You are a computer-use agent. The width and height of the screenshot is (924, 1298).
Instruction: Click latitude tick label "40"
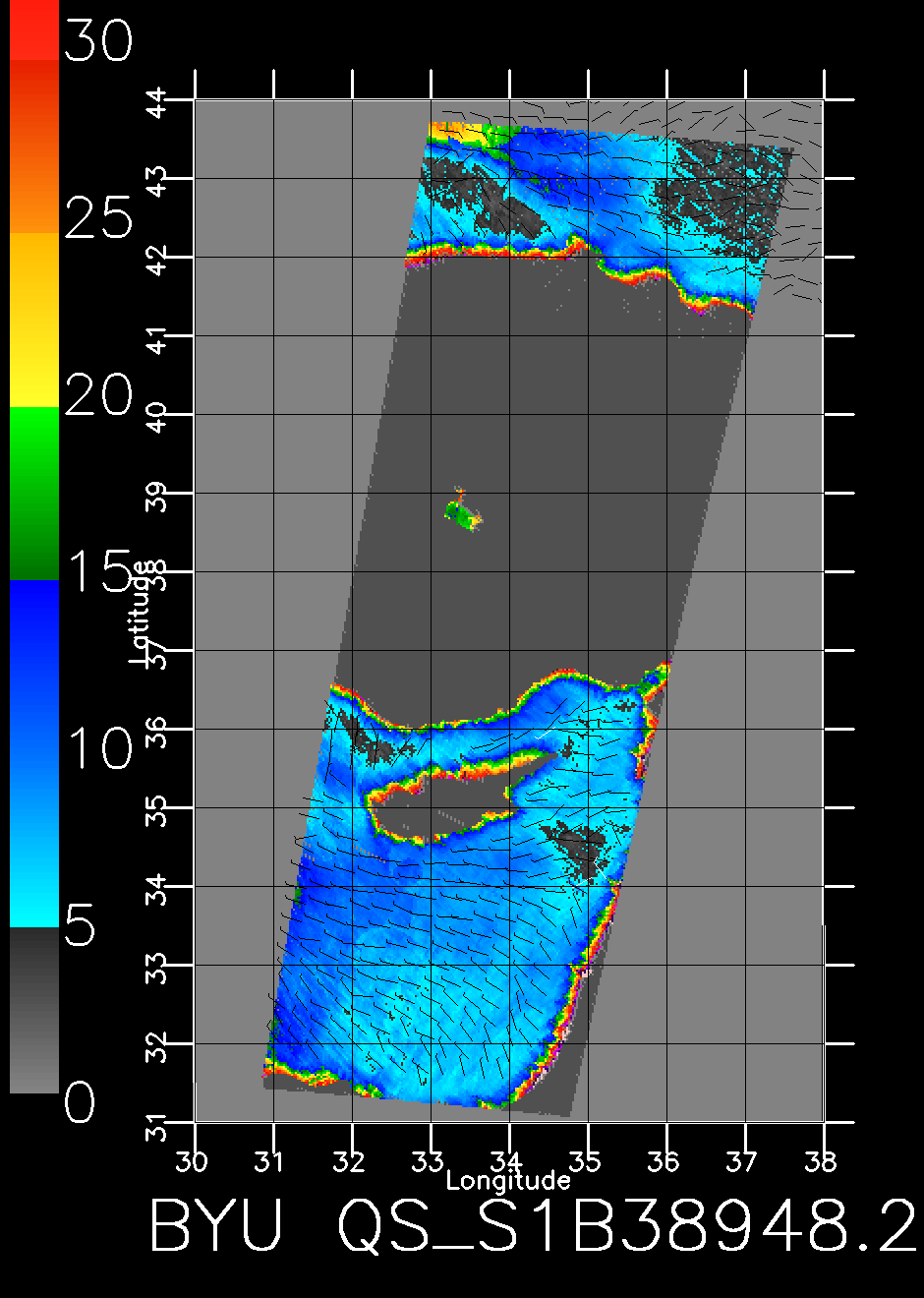click(x=158, y=416)
